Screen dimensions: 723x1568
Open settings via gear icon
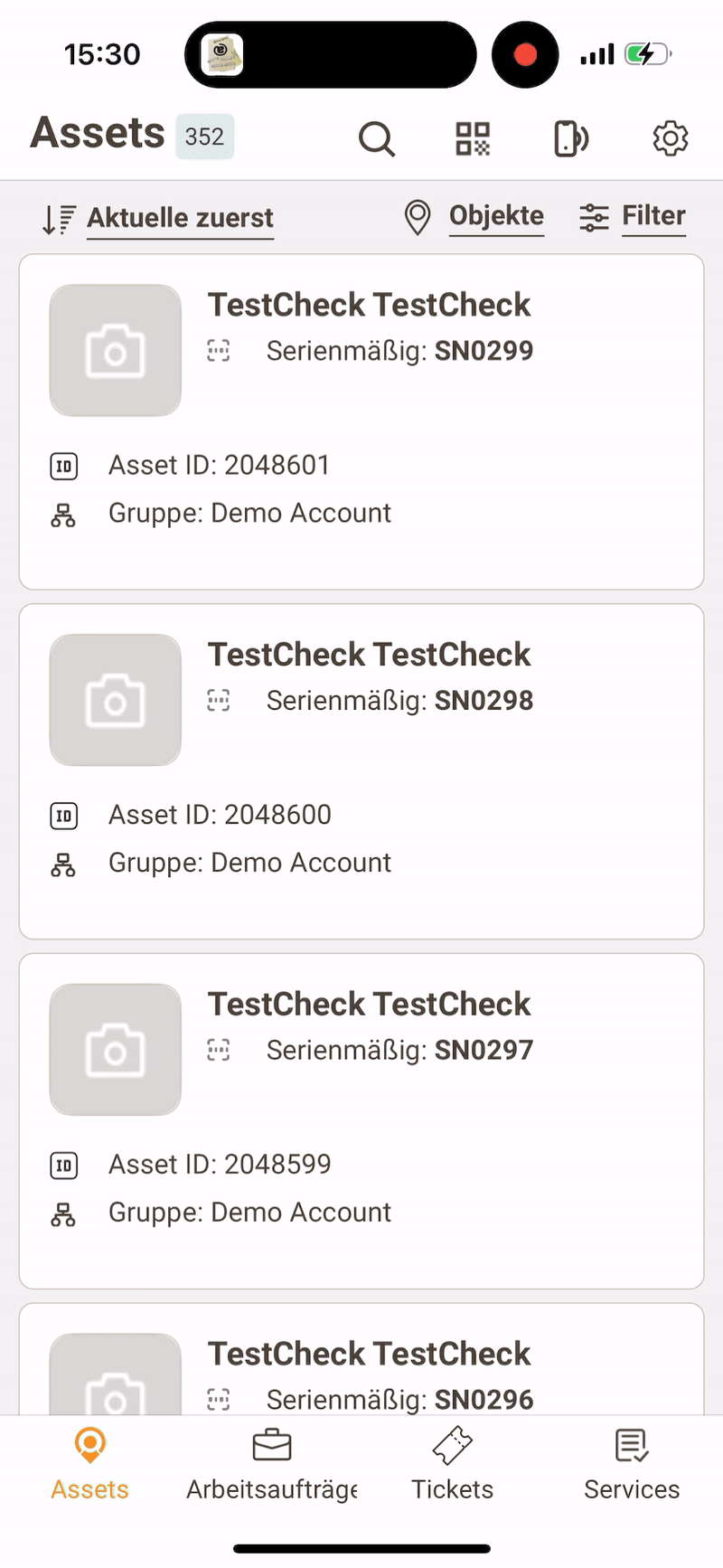click(670, 139)
